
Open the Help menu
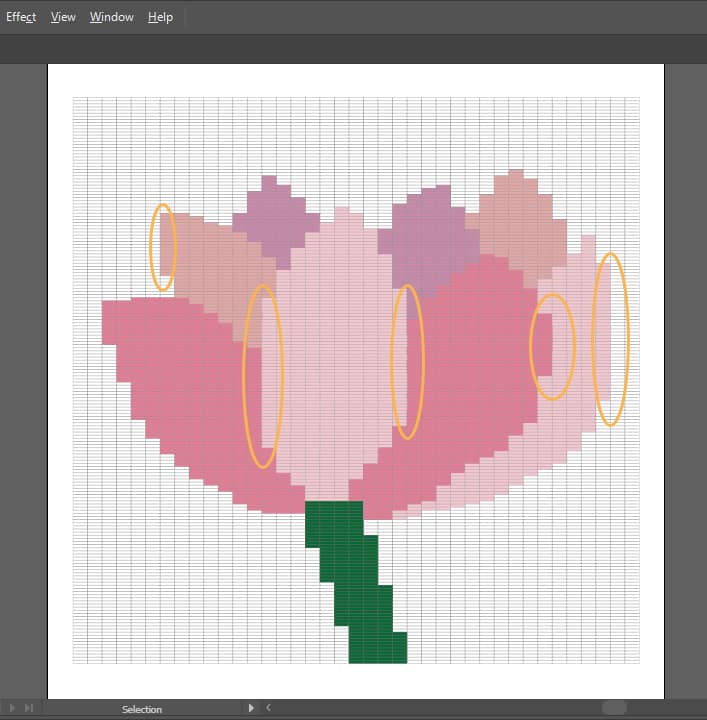point(160,17)
